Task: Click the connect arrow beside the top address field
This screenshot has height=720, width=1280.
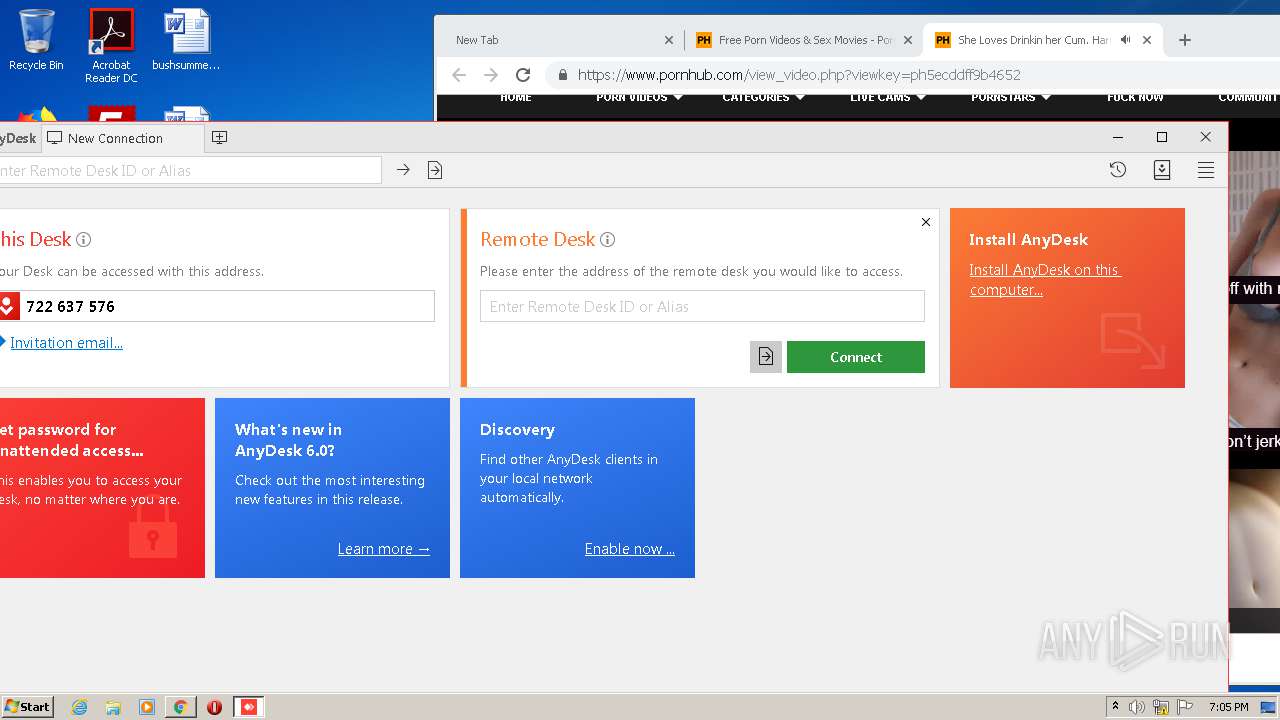Action: (403, 170)
